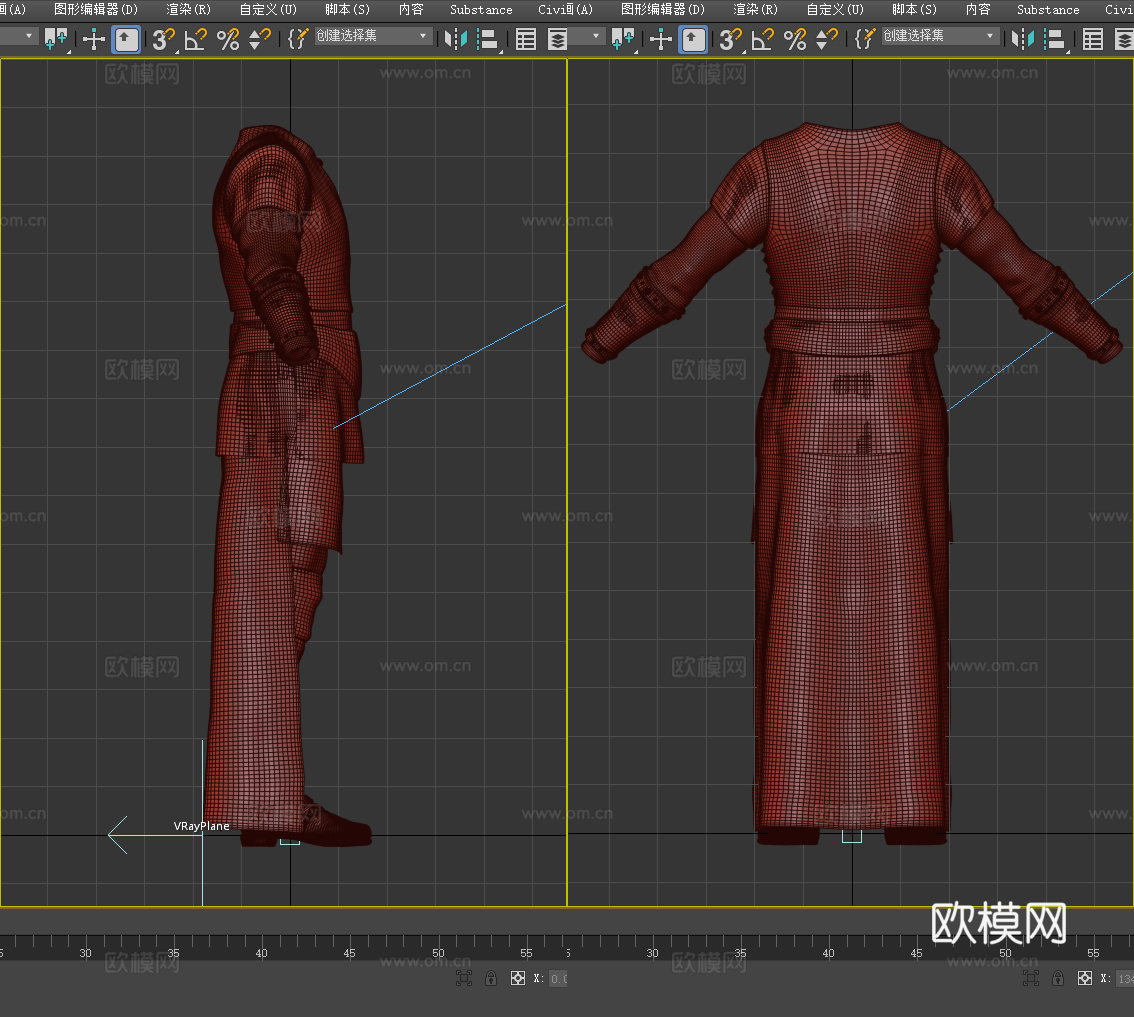Open Layer Explorer icon in left window
The width and height of the screenshot is (1134, 1017).
click(x=557, y=39)
